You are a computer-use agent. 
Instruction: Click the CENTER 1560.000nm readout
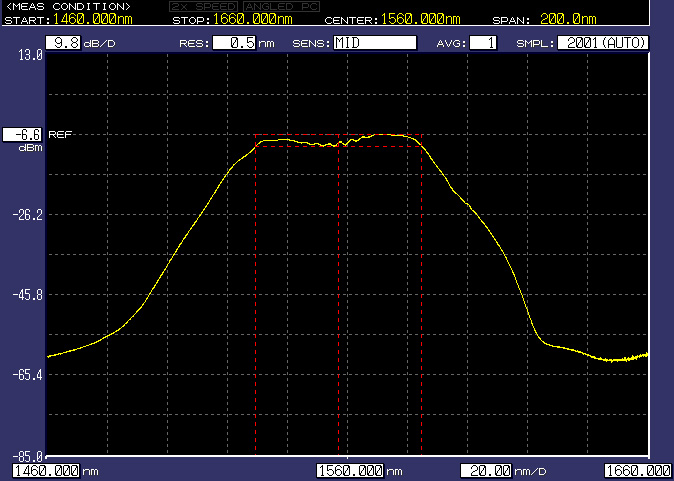point(392,19)
